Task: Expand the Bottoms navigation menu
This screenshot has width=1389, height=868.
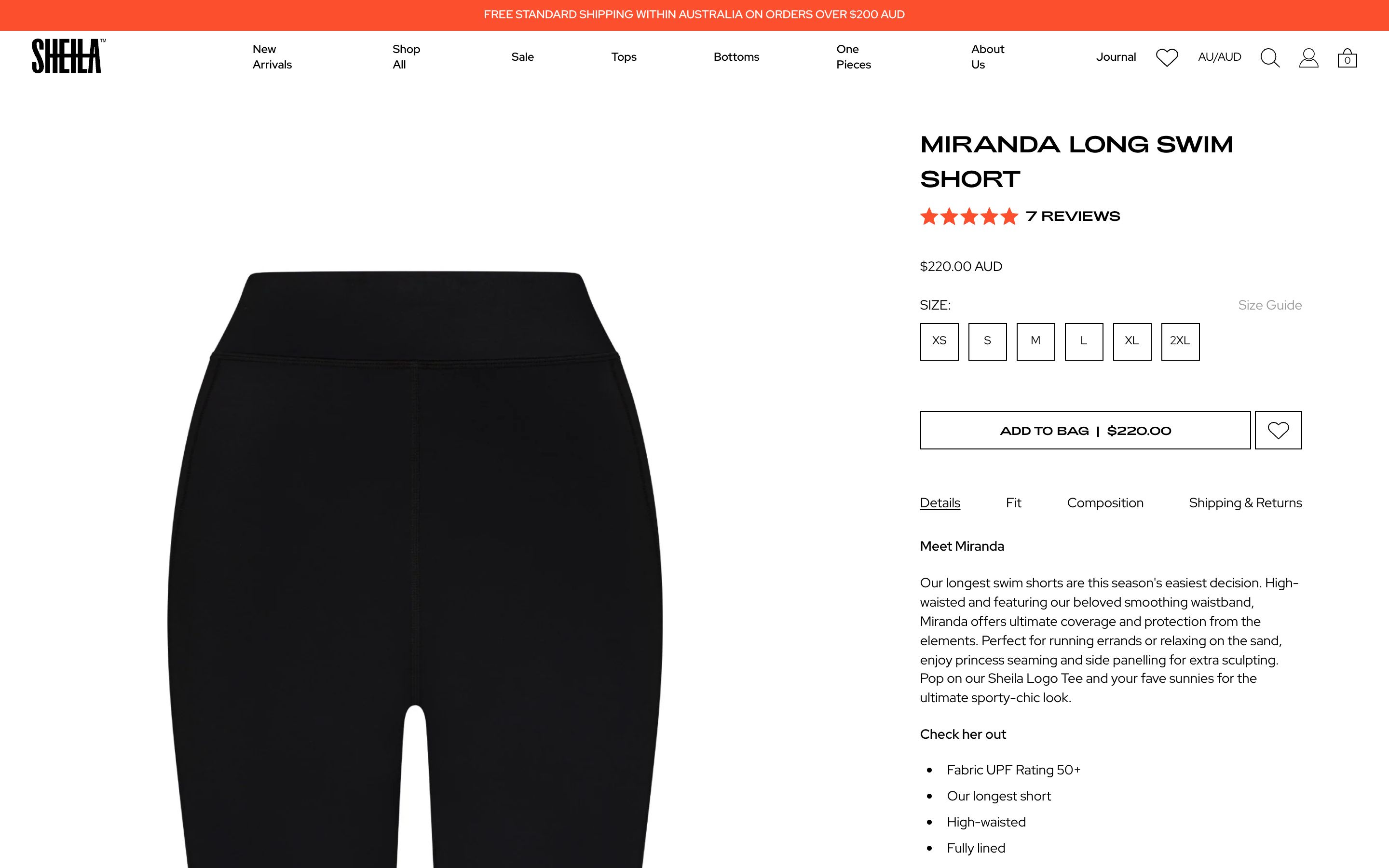Action: (736, 57)
